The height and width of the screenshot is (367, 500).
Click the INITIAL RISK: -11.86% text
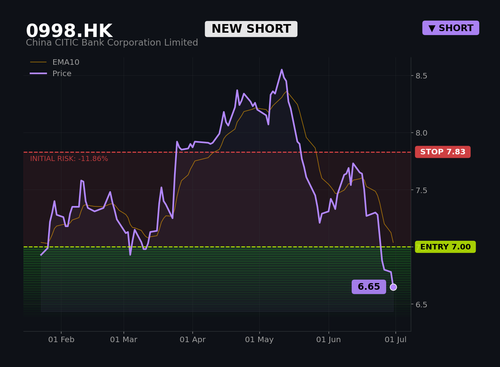coord(69,159)
